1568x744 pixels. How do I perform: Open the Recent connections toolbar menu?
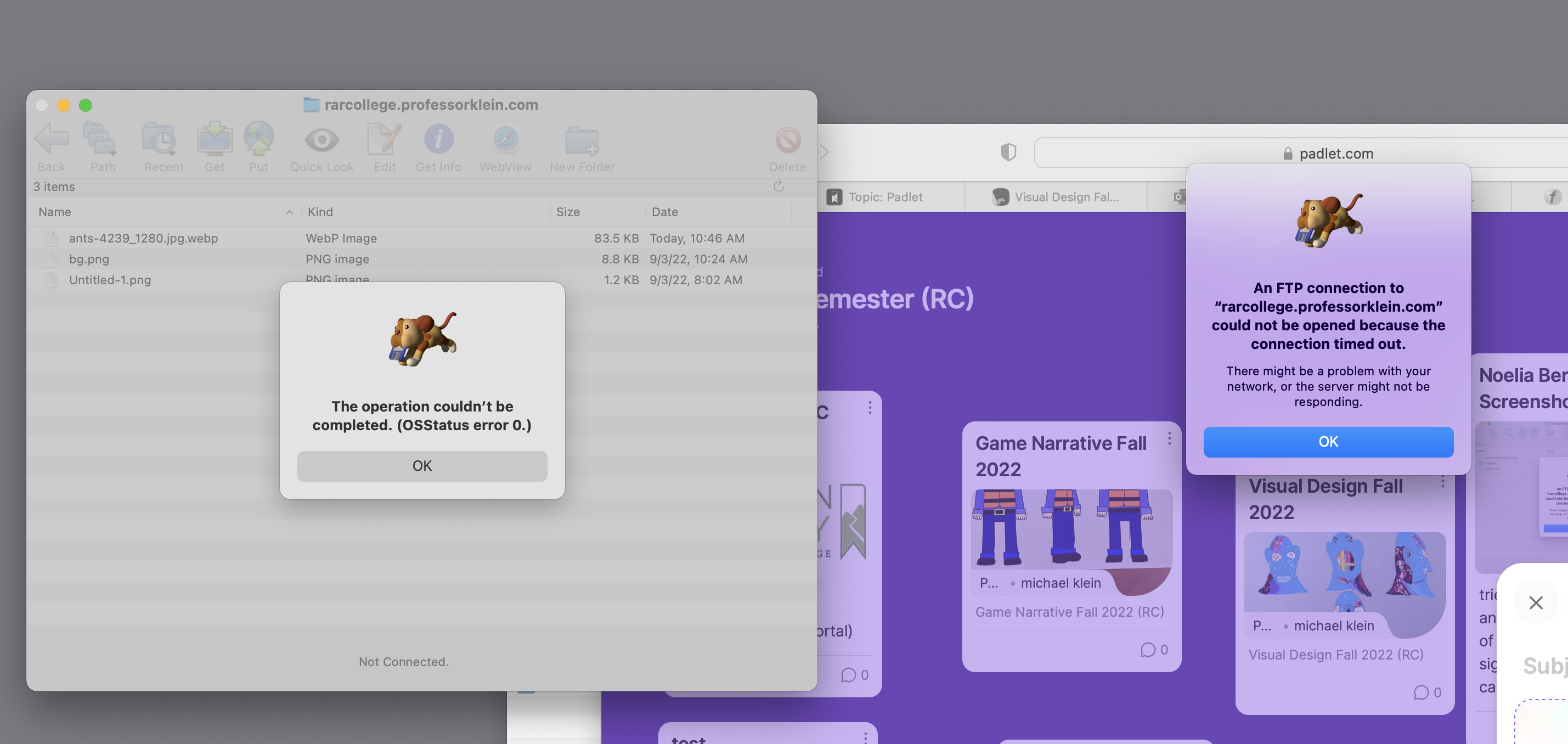(x=160, y=139)
